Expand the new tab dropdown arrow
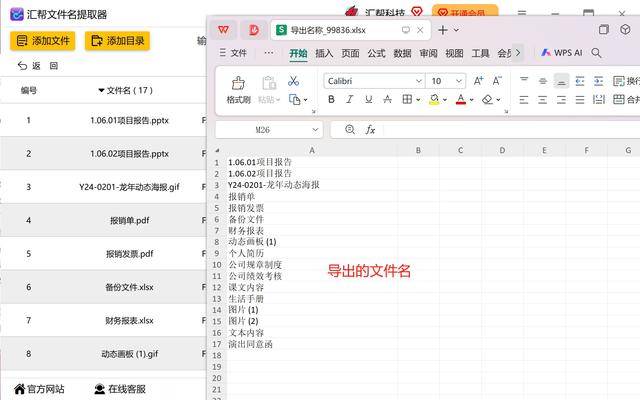Image resolution: width=640 pixels, height=400 pixels. [x=456, y=30]
